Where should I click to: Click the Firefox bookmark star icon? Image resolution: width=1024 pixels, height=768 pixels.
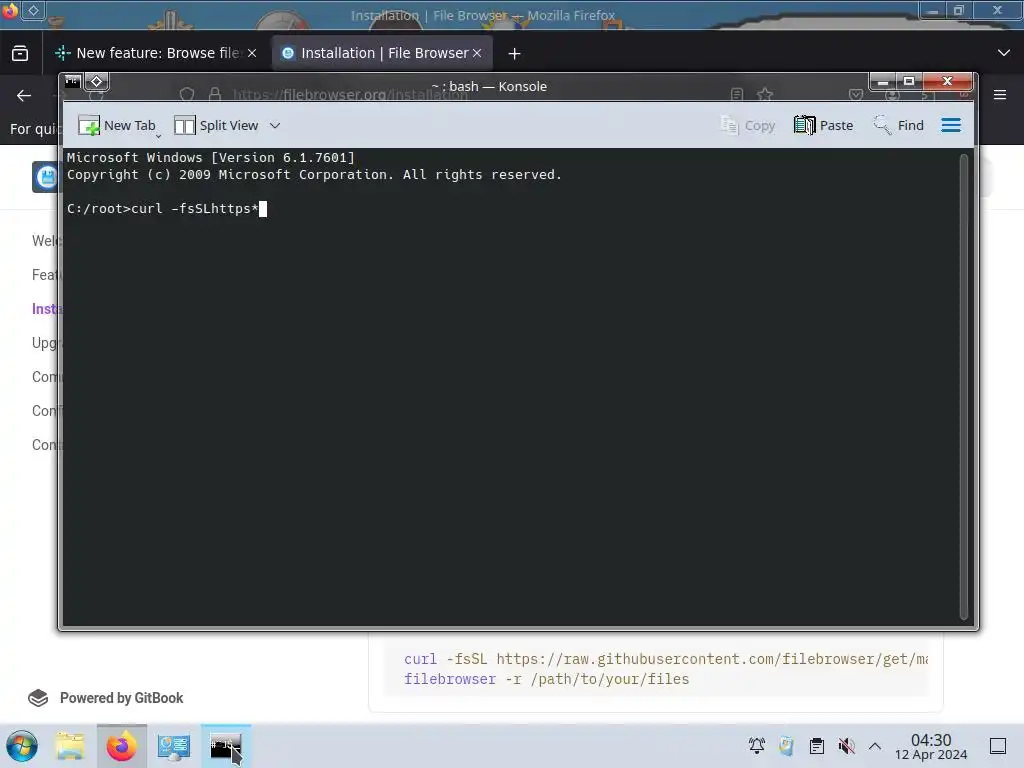pyautogui.click(x=765, y=95)
